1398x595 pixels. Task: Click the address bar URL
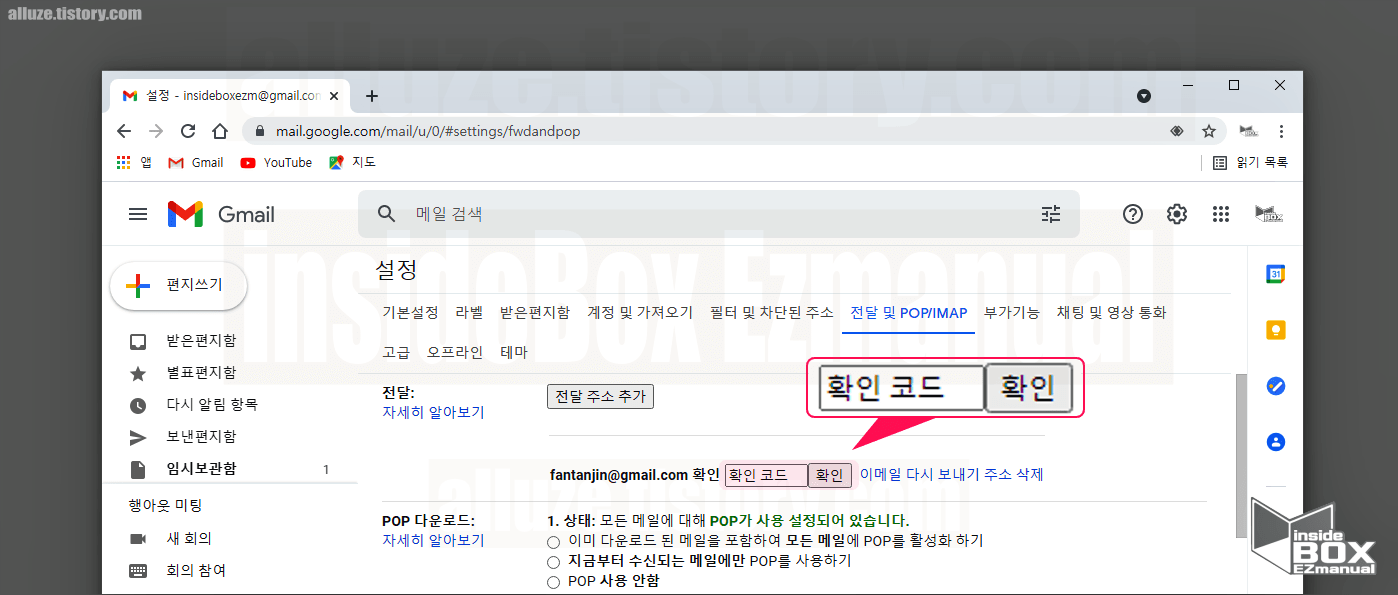coord(428,131)
